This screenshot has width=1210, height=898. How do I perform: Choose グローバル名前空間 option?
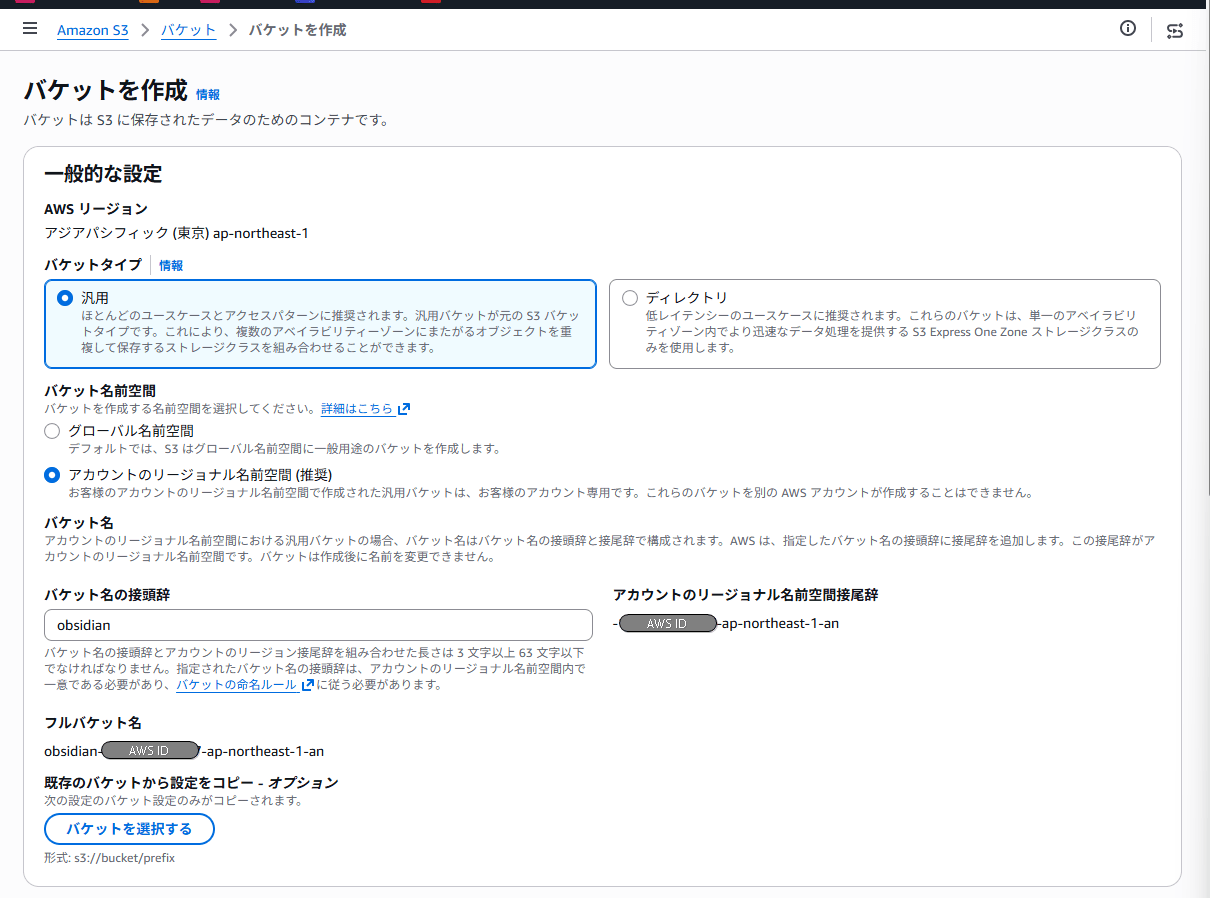[52, 431]
